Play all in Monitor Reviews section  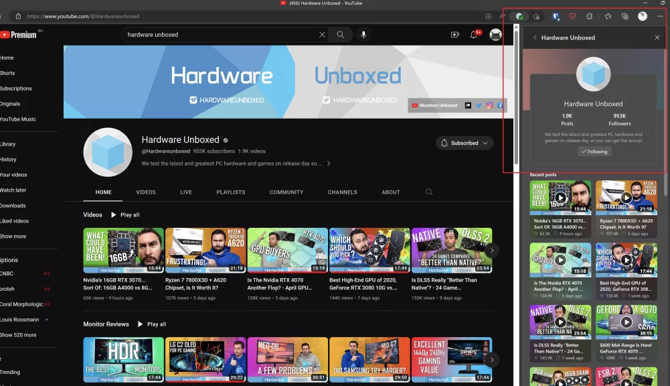click(x=152, y=324)
